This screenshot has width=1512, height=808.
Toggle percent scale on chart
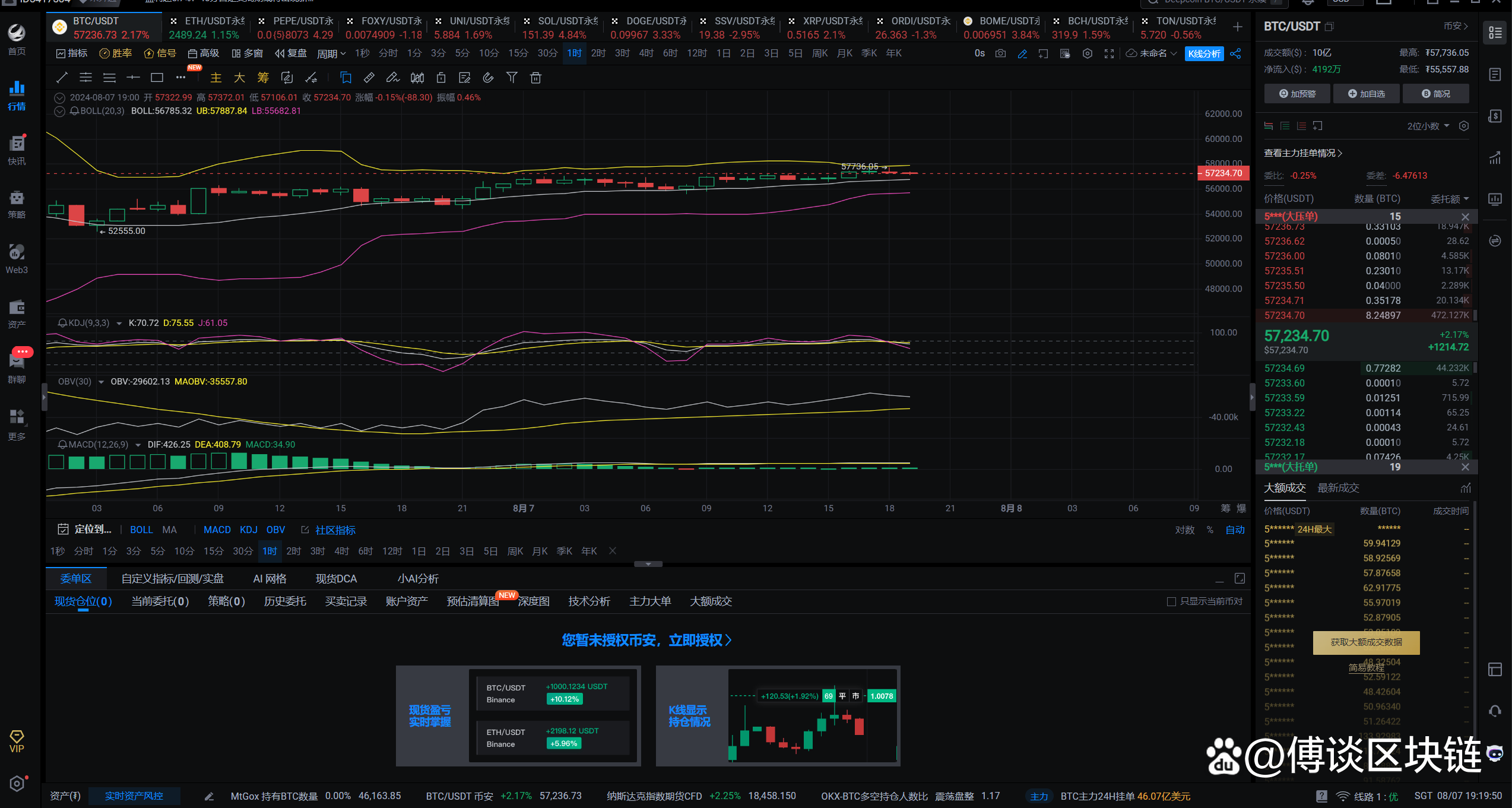click(1210, 530)
